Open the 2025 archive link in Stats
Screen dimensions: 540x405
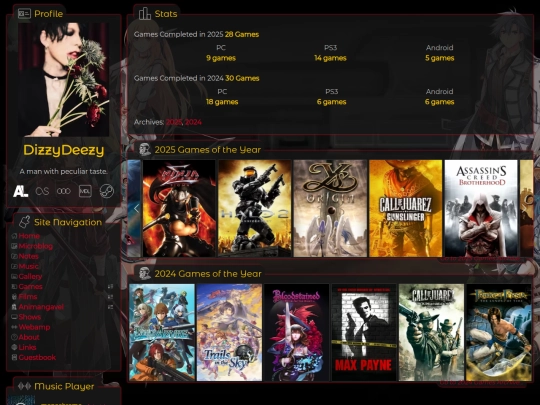(174, 122)
